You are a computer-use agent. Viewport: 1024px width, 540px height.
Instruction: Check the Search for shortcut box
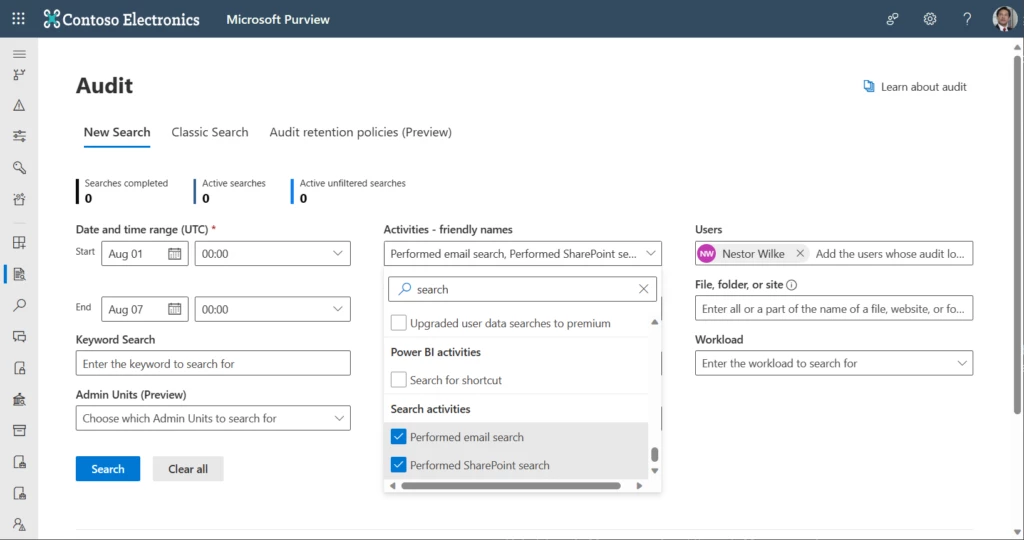(x=398, y=379)
